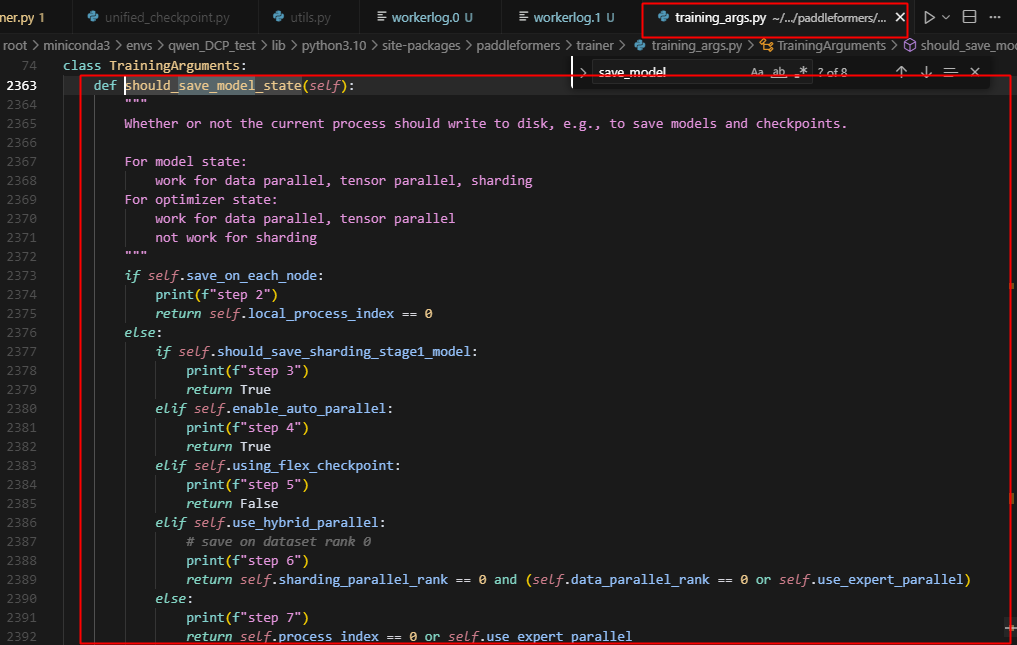Toggle Find in Selection icon
Screen dimensions: 1017x645
tap(950, 72)
